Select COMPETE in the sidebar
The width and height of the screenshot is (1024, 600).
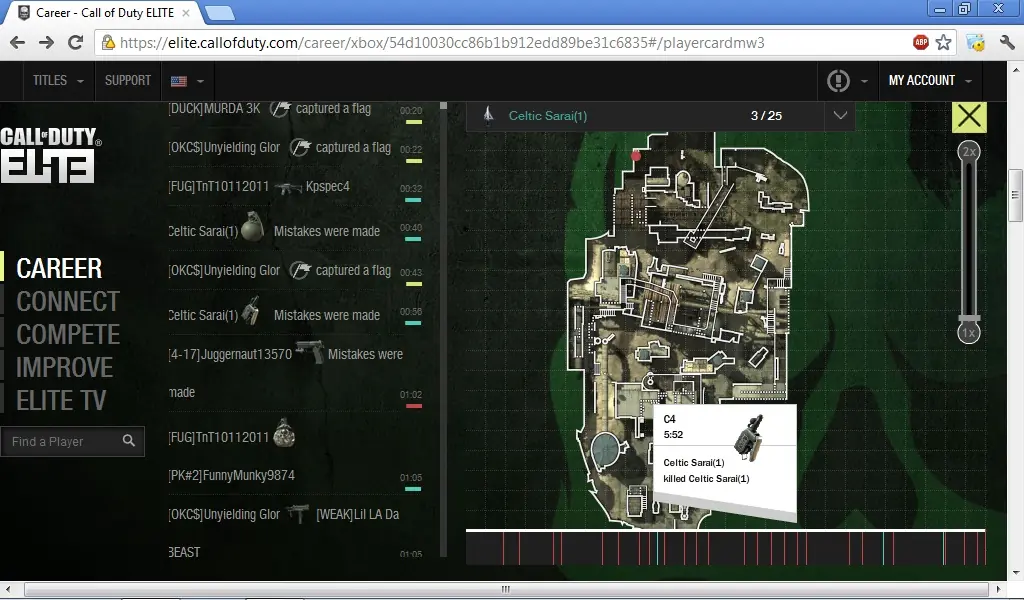pyautogui.click(x=68, y=334)
